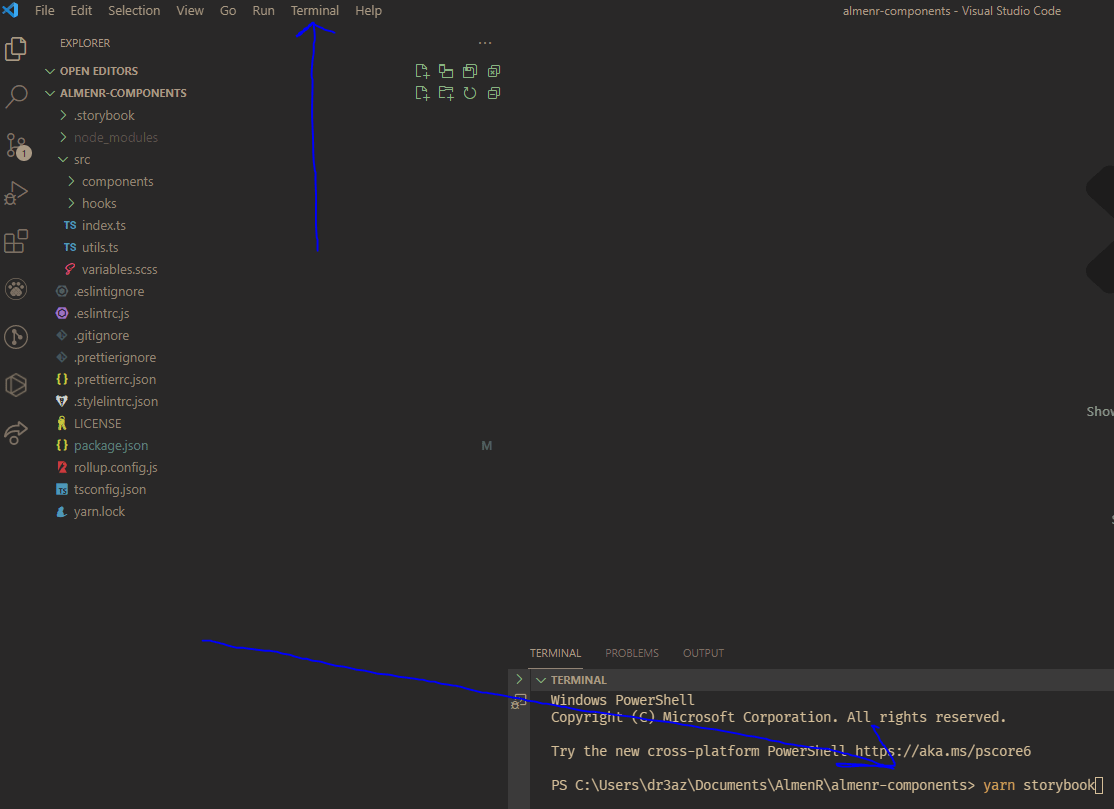Open the Search view in activity bar

(x=16, y=96)
